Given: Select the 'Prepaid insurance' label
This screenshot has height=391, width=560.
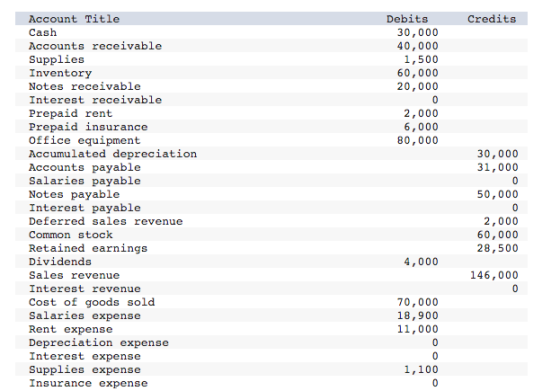Looking at the screenshot, I should pyautogui.click(x=88, y=127).
